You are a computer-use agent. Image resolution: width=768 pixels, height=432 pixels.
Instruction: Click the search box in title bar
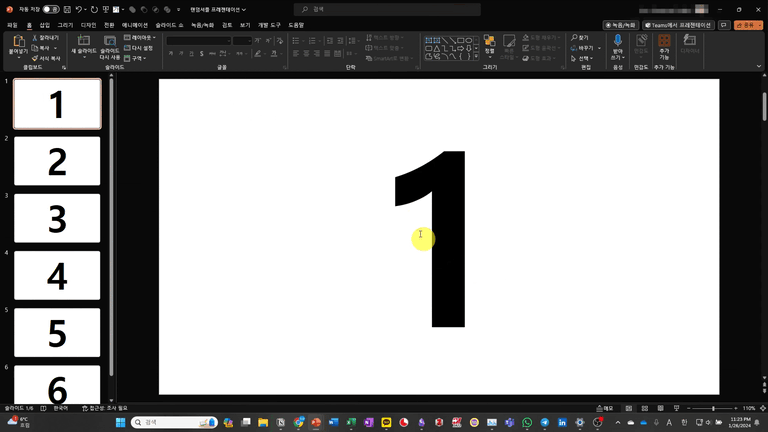(387, 9)
